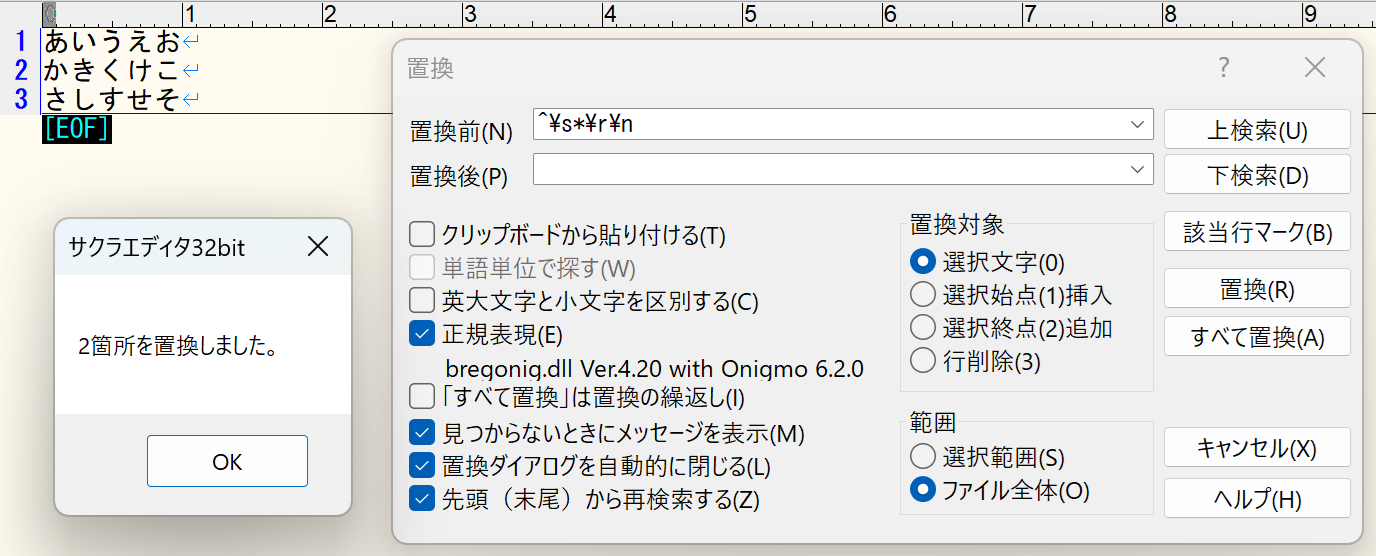
Task: Select the 行削除 radio option
Action: pos(922,361)
